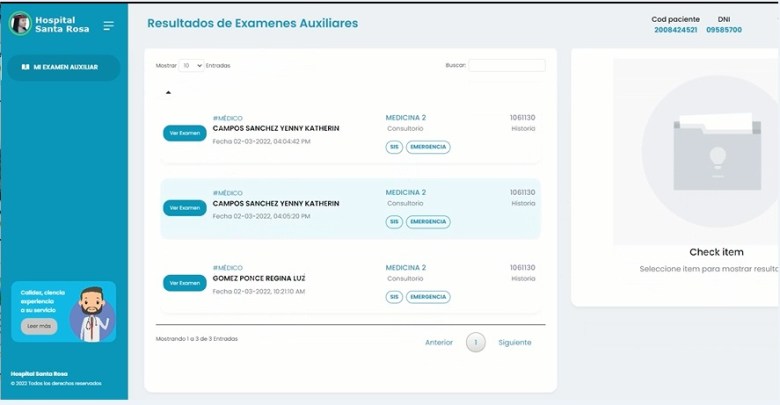Click the SIS badge on the Gomez Ponce row
The width and height of the screenshot is (780, 405).
click(394, 297)
